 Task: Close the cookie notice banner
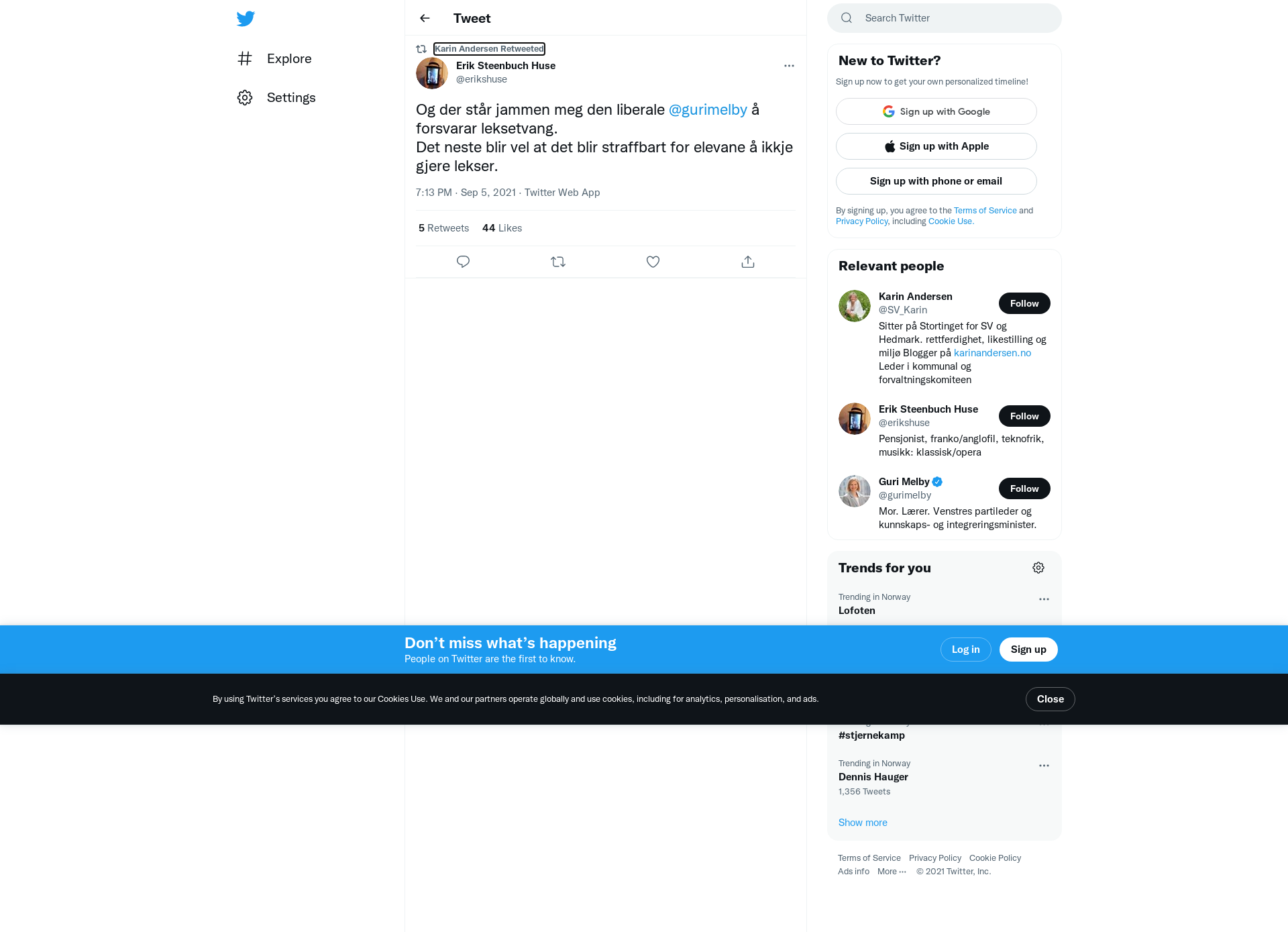coord(1051,699)
